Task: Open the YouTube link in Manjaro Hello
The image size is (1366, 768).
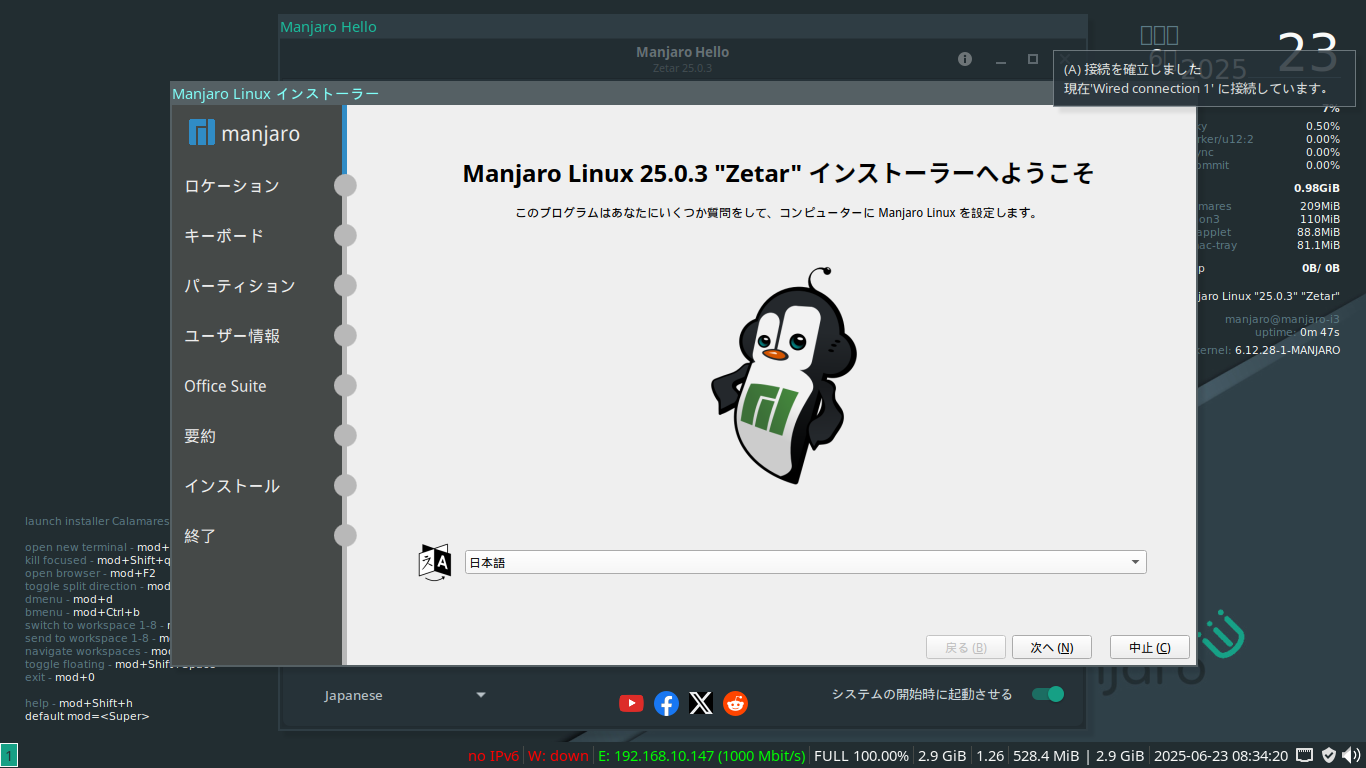Action: [x=631, y=703]
